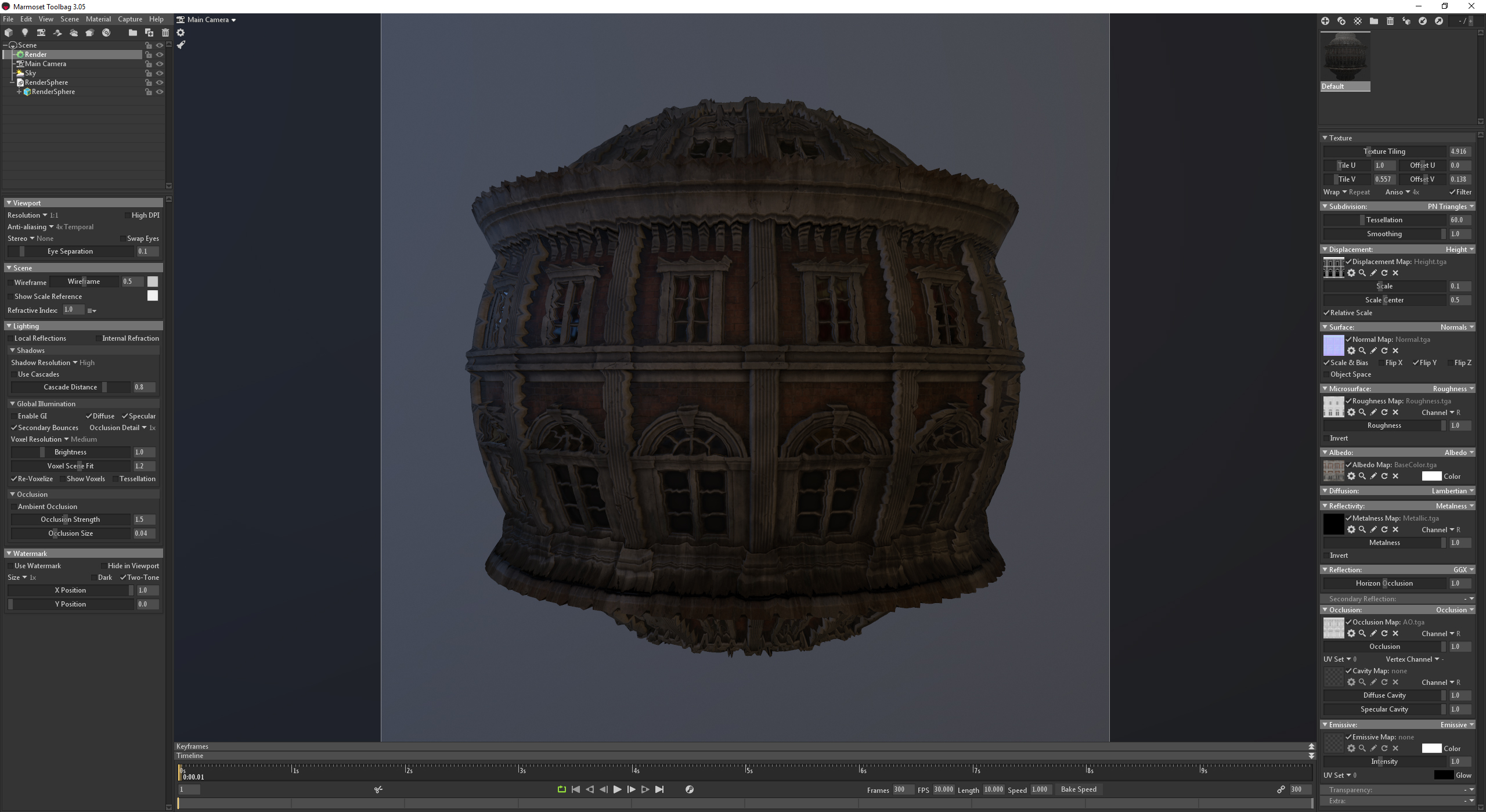Enable Local Reflections

click(x=10, y=338)
